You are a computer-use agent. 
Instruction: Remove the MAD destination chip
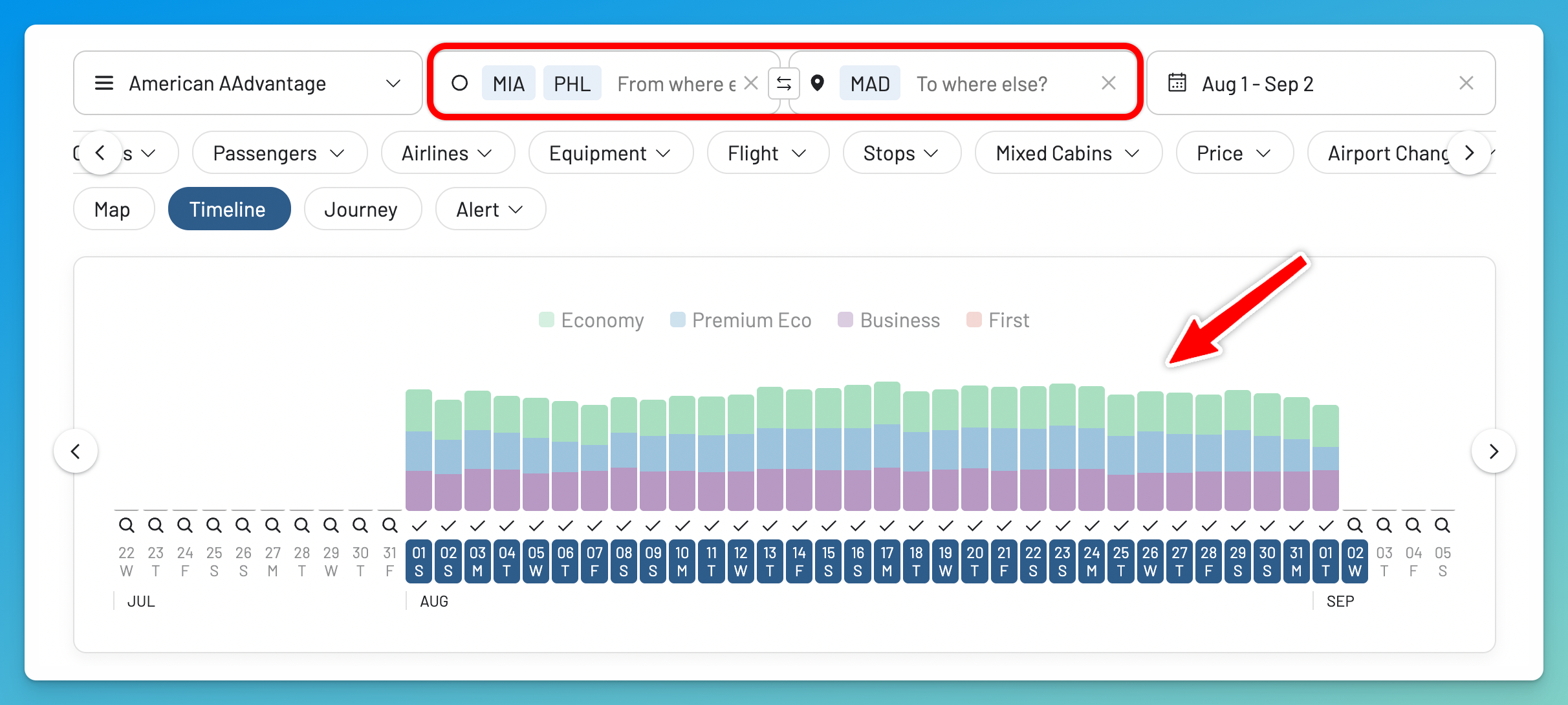coord(870,83)
